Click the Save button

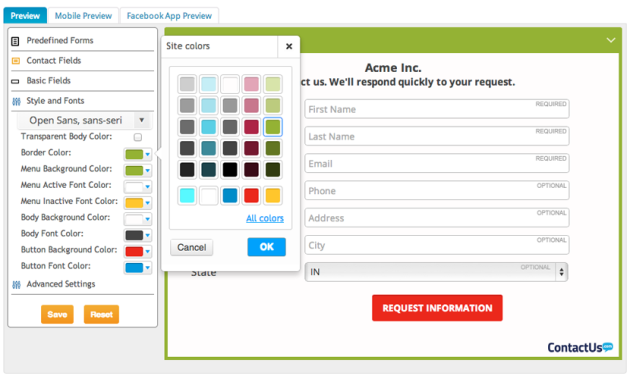(x=57, y=314)
